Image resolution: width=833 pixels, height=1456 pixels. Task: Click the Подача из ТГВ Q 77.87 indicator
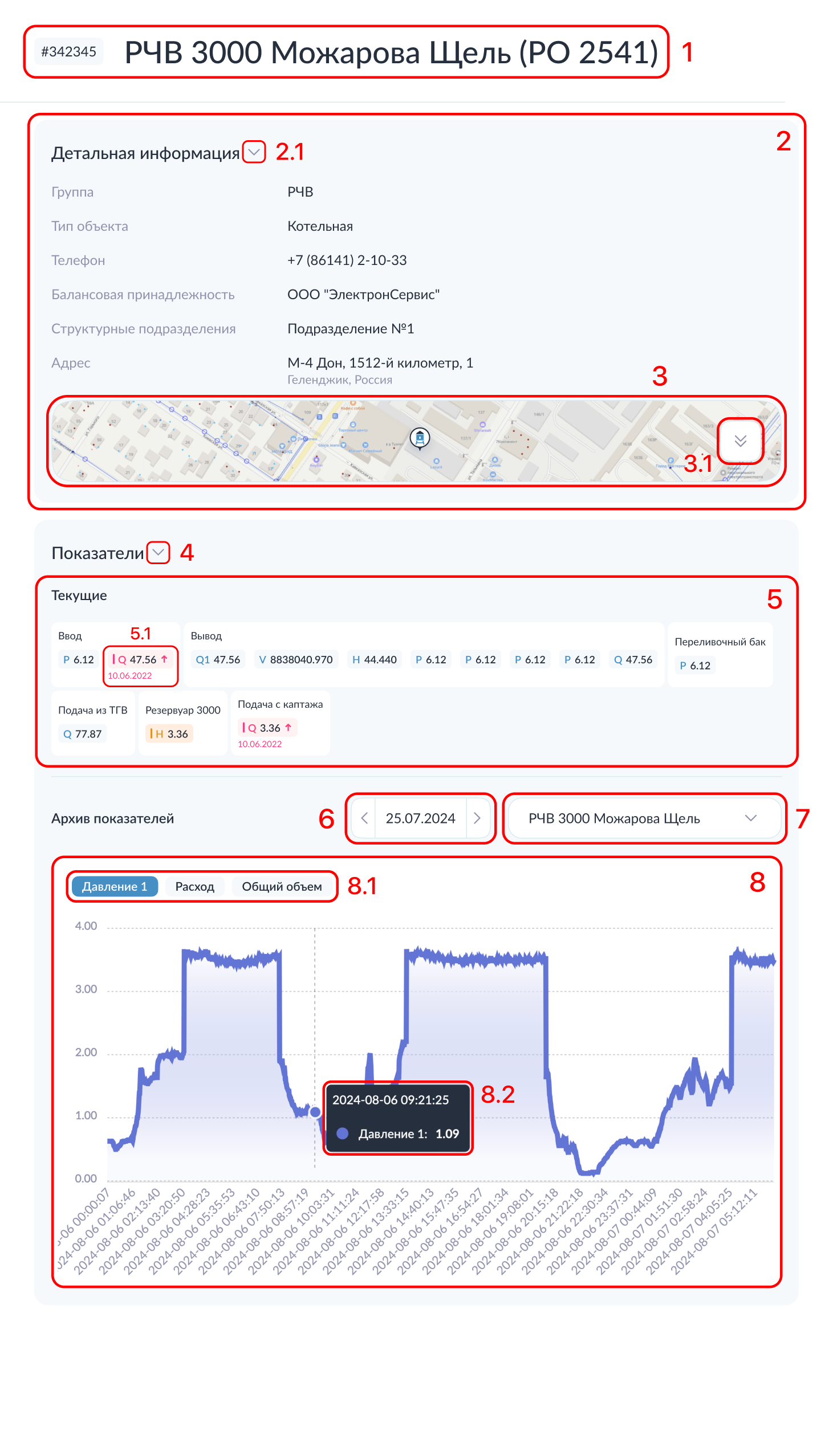click(83, 734)
